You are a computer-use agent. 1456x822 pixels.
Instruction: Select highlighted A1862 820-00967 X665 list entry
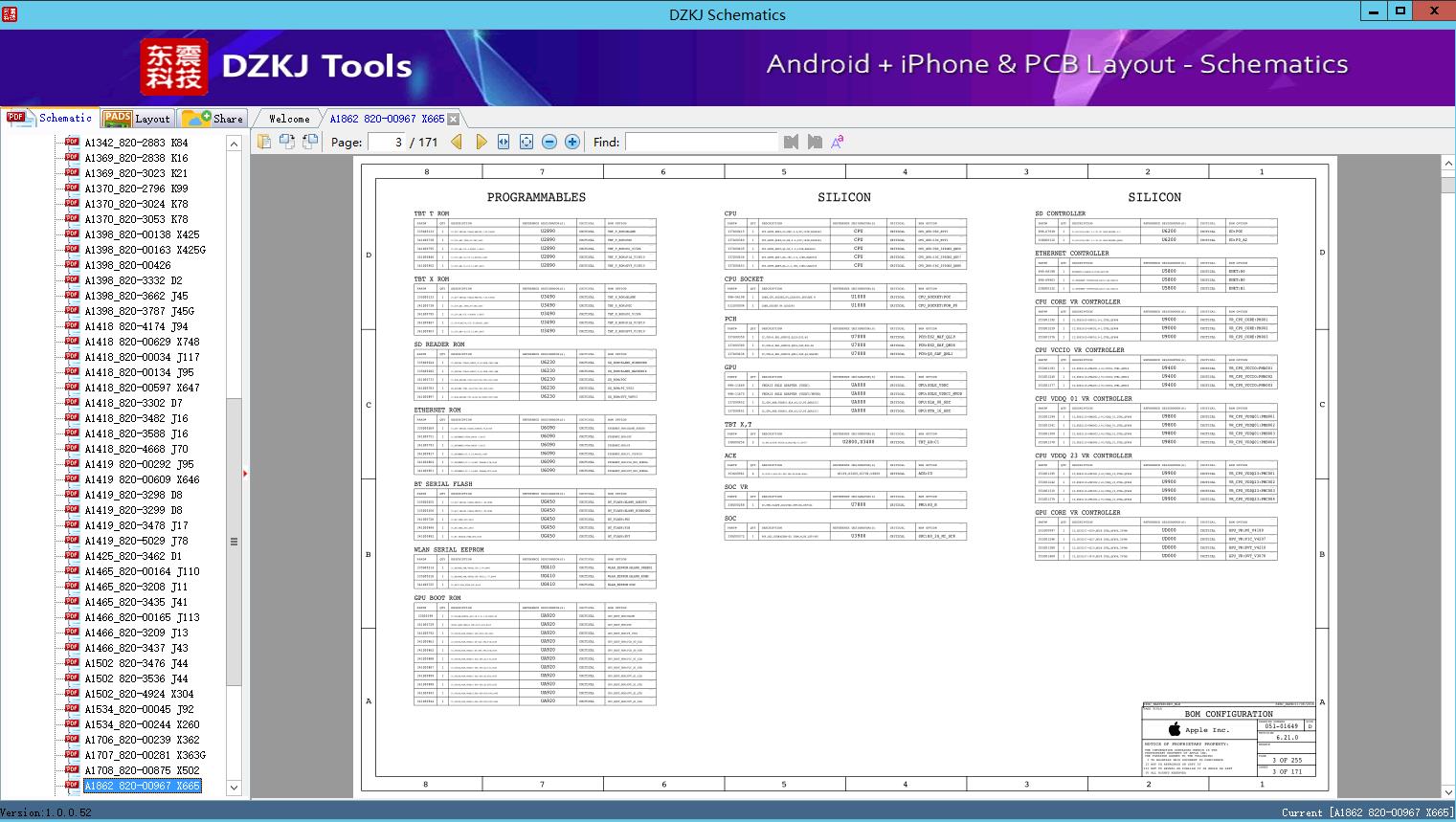[142, 786]
